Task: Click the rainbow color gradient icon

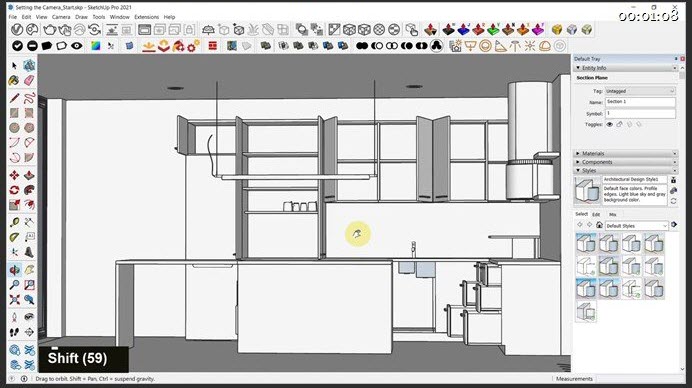Action: coord(95,45)
